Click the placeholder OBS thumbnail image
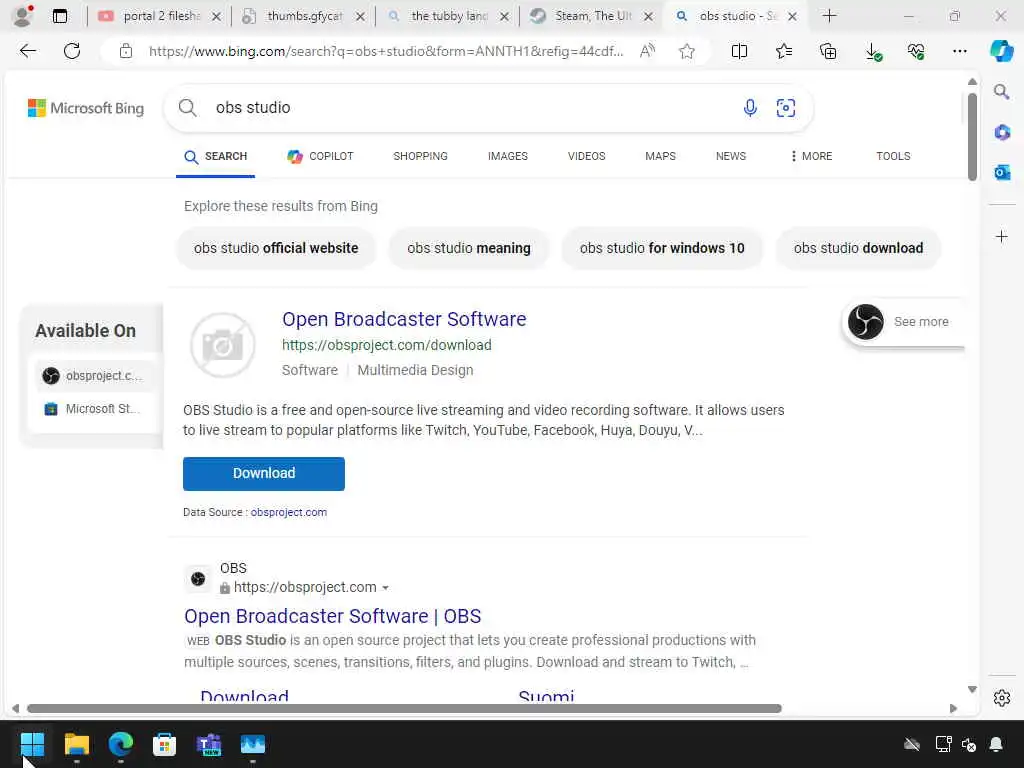1024x768 pixels. pyautogui.click(x=222, y=345)
